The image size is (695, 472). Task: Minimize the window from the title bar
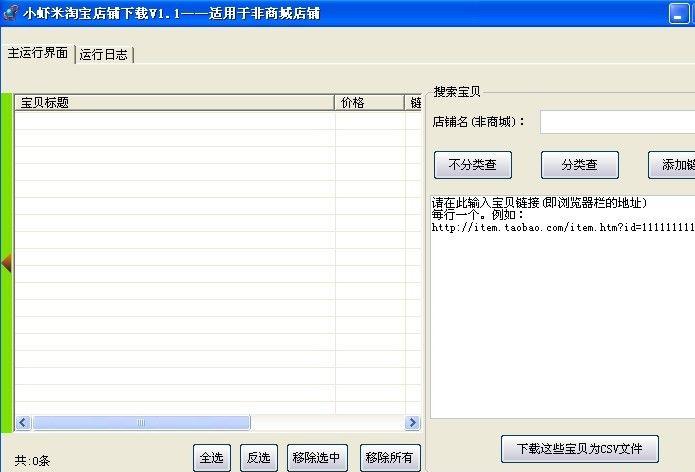(678, 13)
